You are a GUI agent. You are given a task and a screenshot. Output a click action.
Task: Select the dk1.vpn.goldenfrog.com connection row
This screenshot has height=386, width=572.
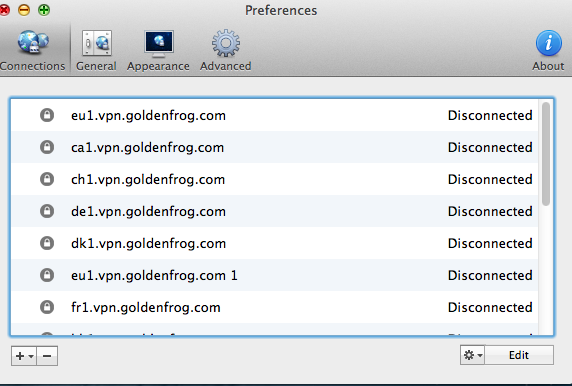pyautogui.click(x=274, y=243)
